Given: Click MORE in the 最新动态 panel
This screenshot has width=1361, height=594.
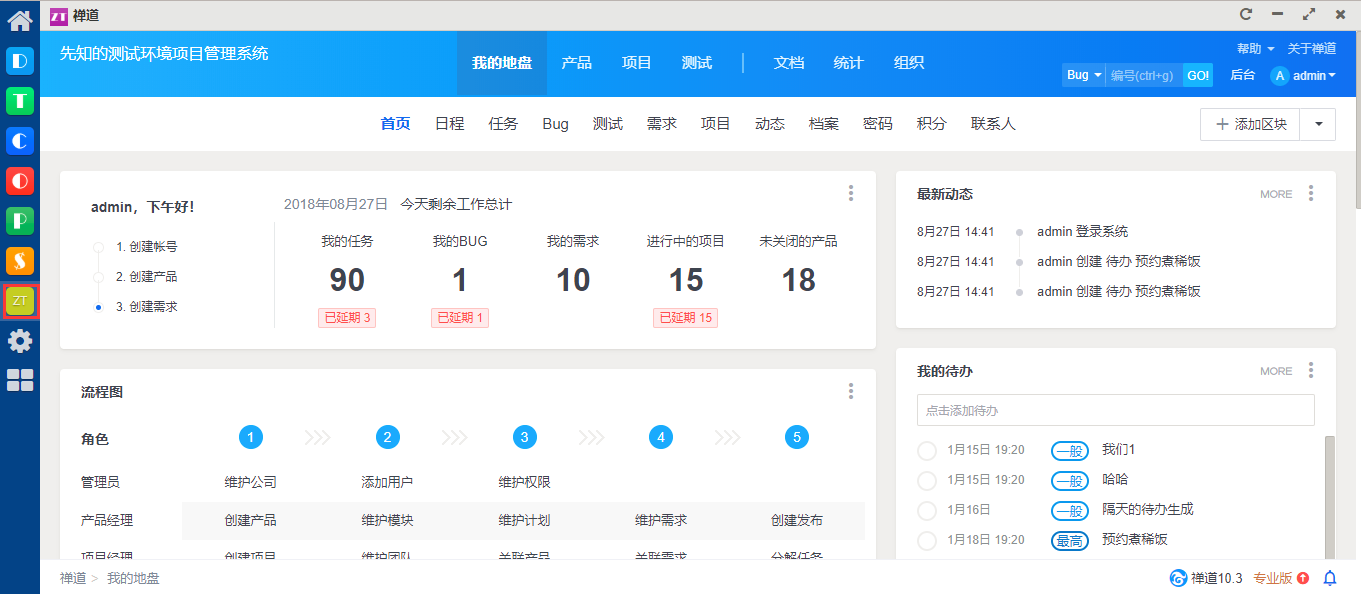Looking at the screenshot, I should tap(1276, 194).
